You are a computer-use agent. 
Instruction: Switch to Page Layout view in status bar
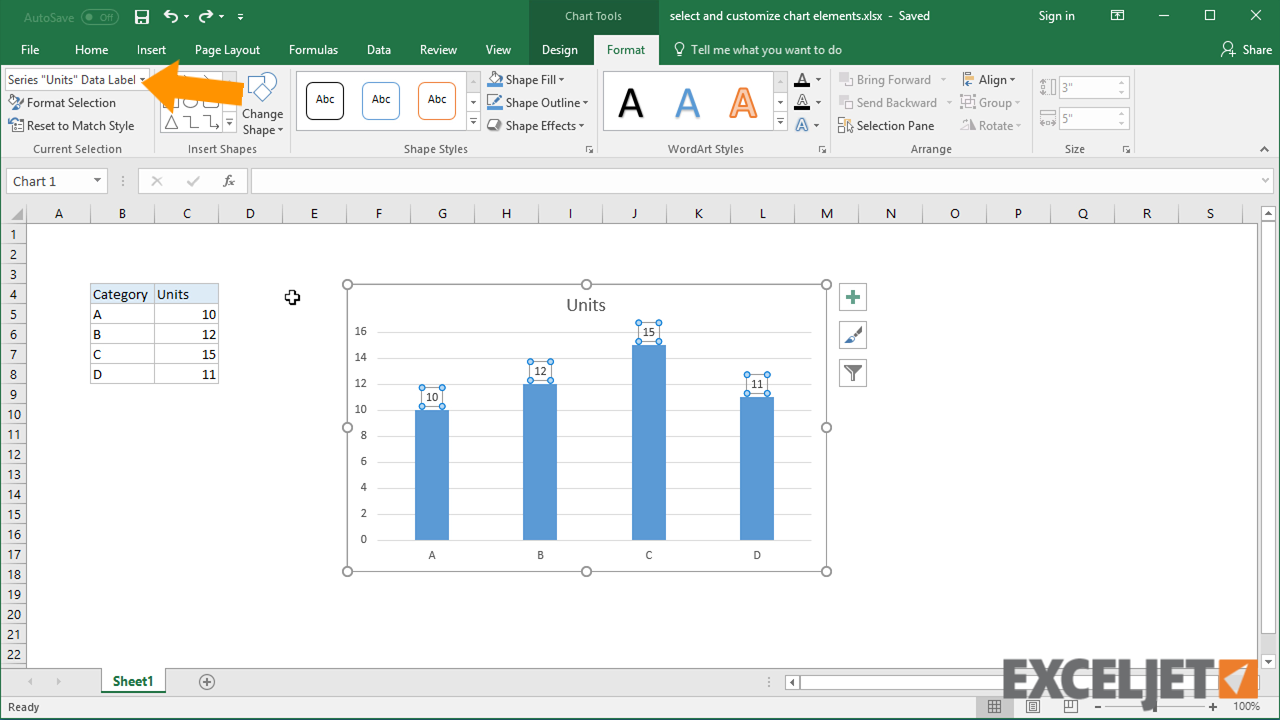click(1031, 707)
